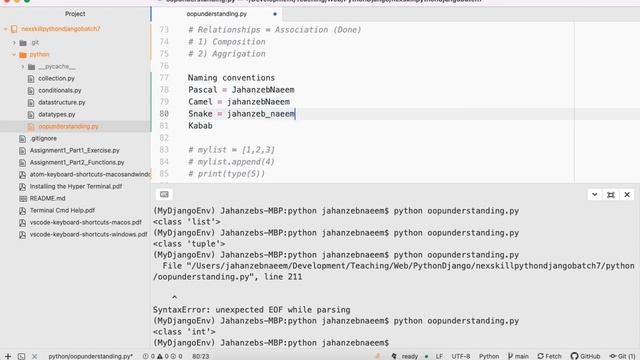Open atom-keyboard-shortcuts-macosandwindows PDF
The image size is (640, 360).
tap(90, 174)
